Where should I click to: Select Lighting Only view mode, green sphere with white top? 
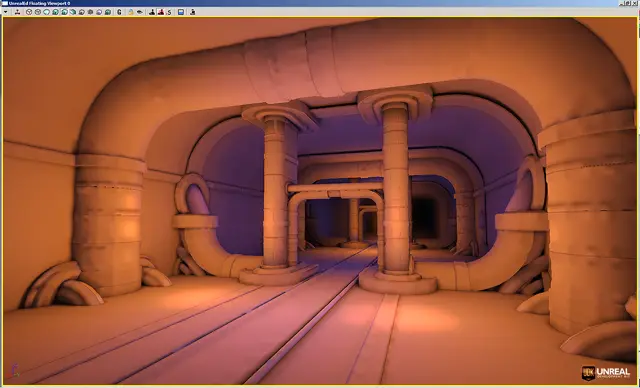[x=64, y=12]
